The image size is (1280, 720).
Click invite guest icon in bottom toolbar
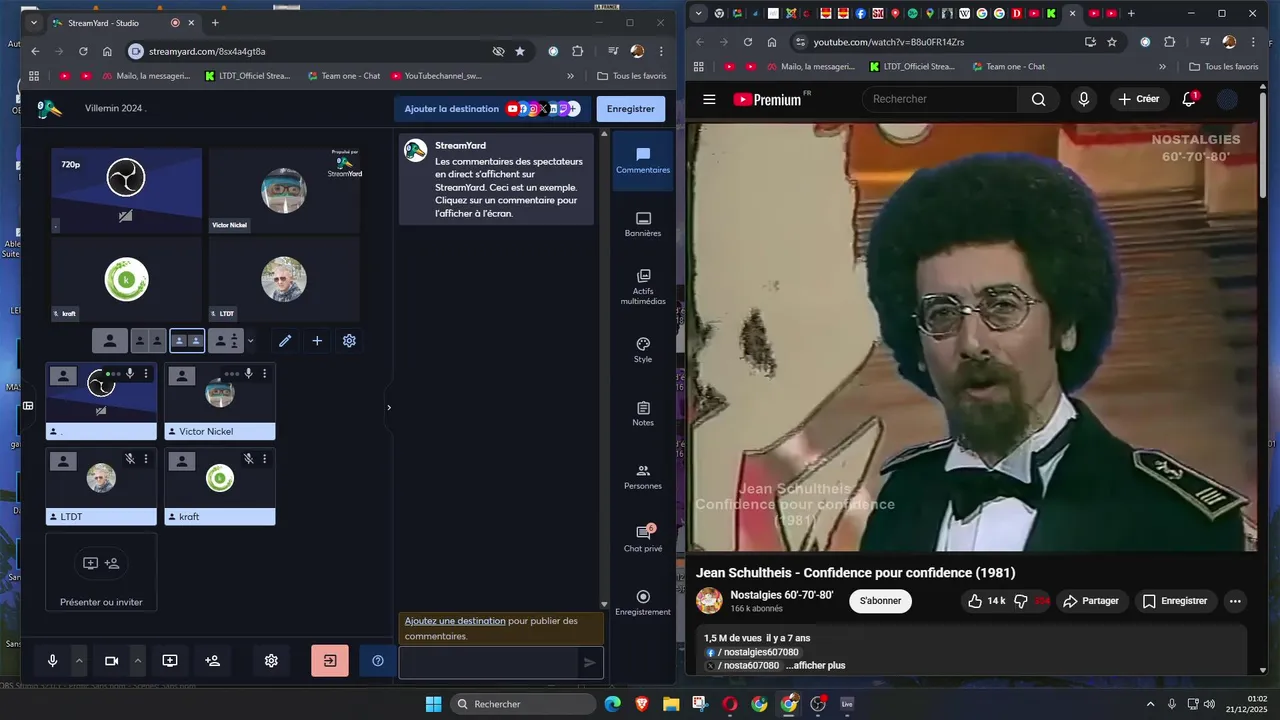pos(212,661)
